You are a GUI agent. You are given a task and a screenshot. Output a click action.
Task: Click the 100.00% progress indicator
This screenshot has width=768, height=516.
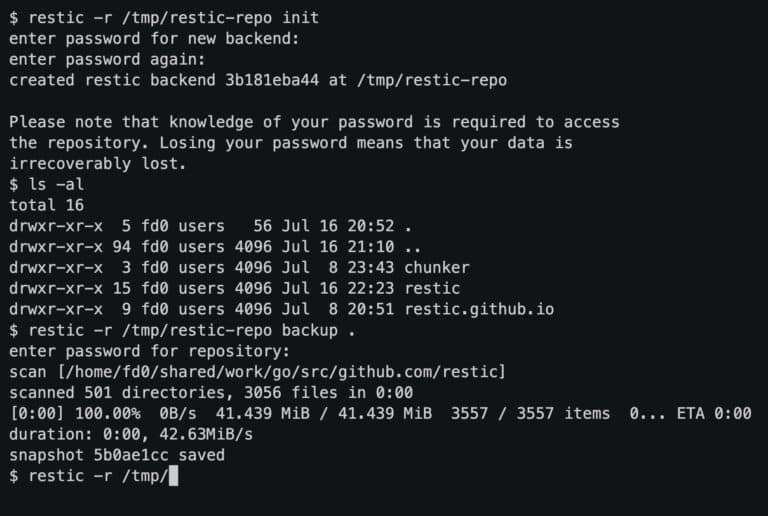(108, 414)
